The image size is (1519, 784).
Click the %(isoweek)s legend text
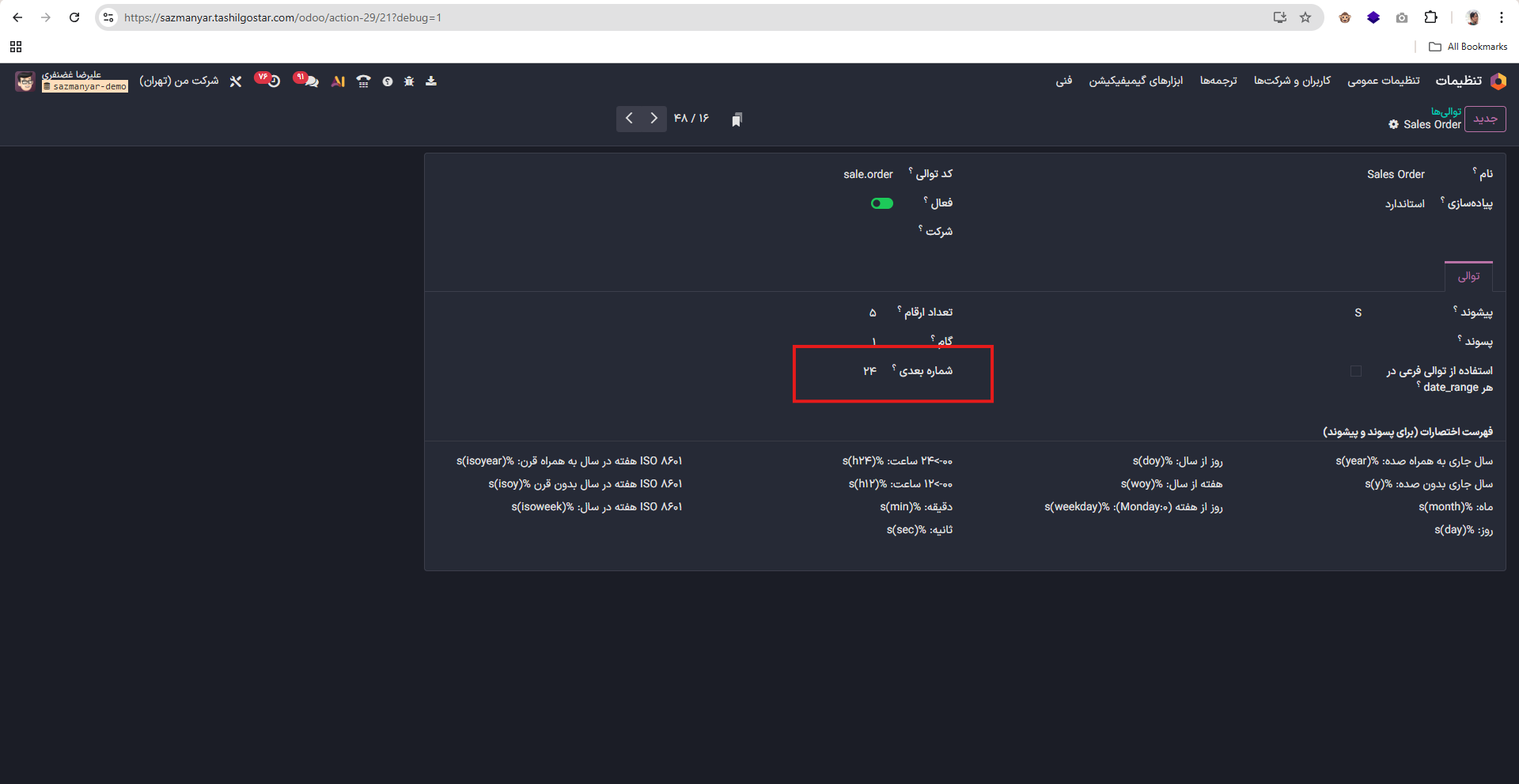click(x=597, y=507)
